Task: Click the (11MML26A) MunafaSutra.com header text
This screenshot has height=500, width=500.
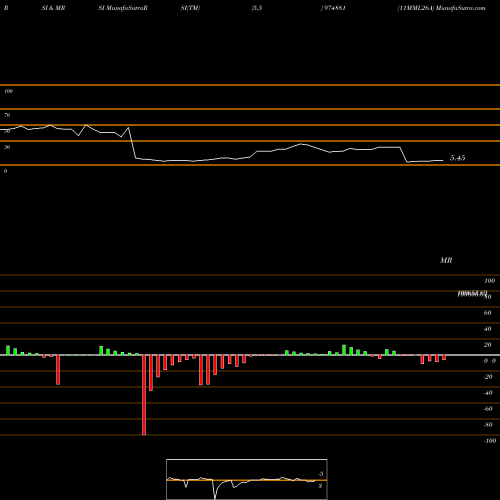Action: point(441,8)
